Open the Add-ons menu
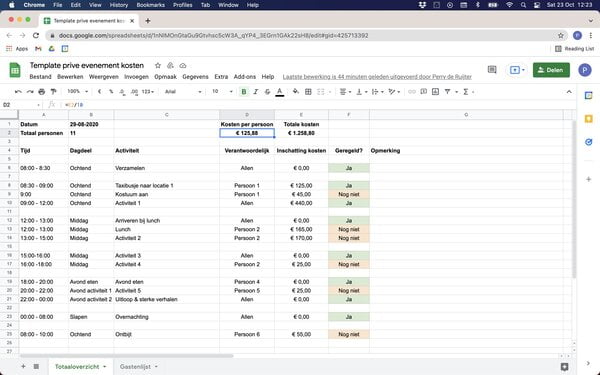Viewport: 600px width, 375px height. pyautogui.click(x=245, y=77)
